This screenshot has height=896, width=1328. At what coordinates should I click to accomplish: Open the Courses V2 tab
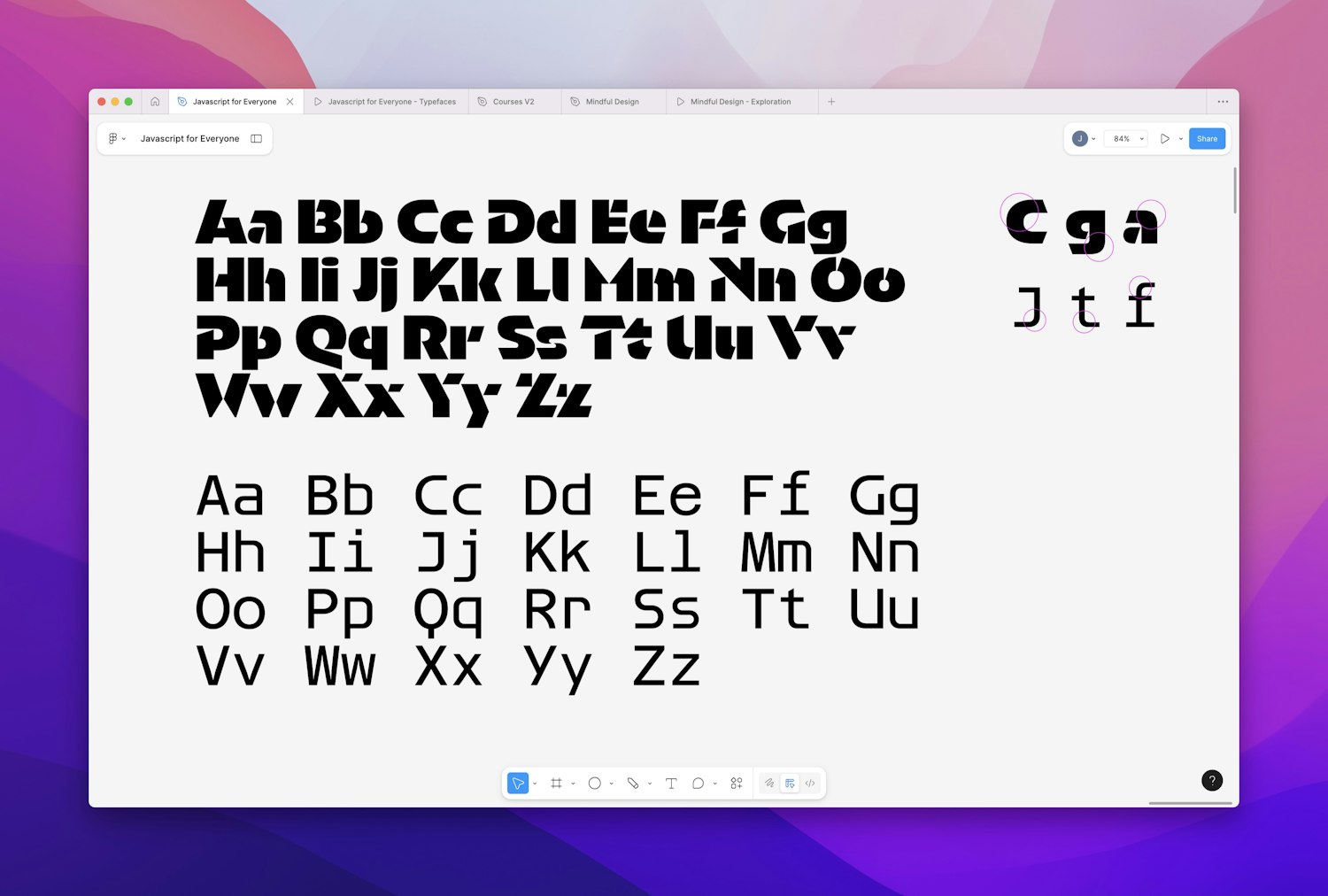click(513, 101)
